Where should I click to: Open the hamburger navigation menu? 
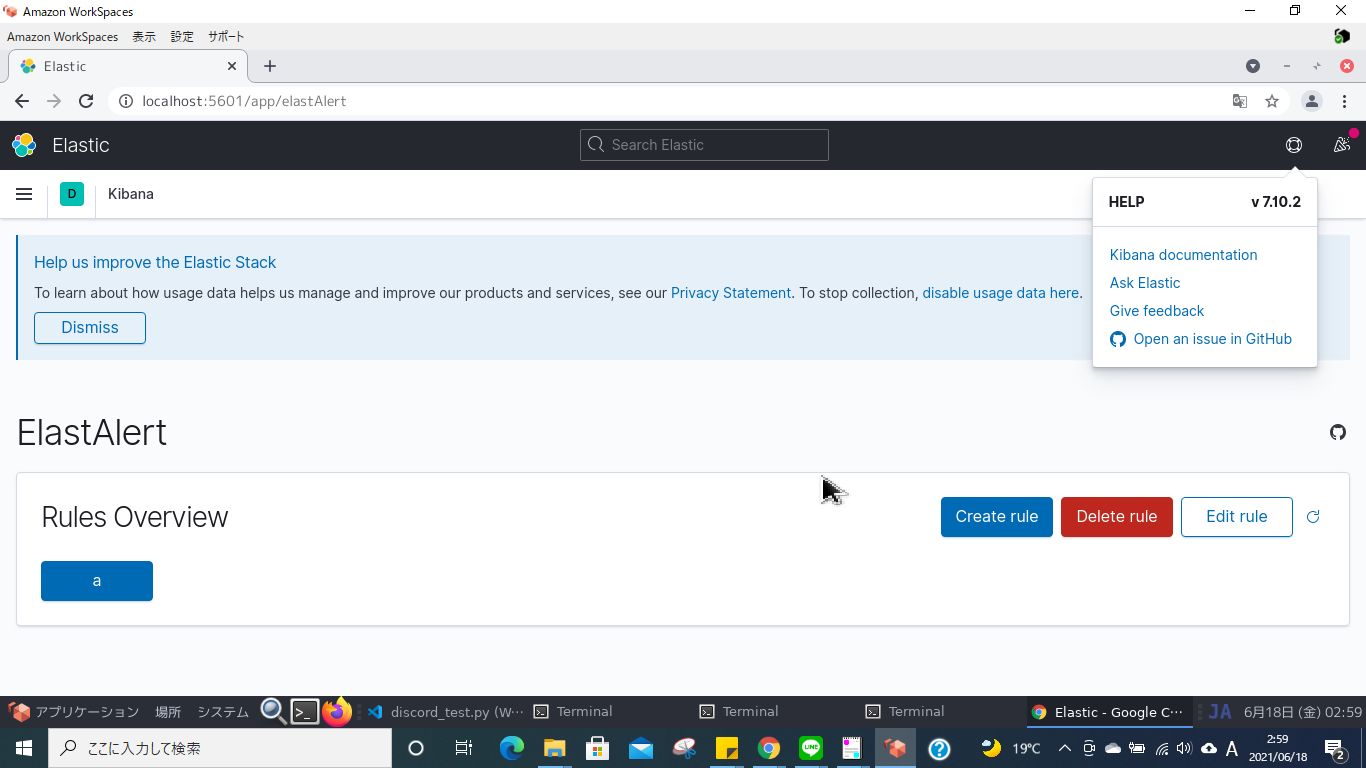24,194
